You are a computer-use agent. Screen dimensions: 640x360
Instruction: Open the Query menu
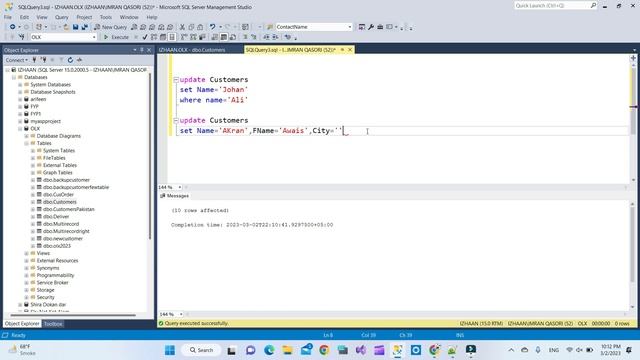(x=62, y=17)
